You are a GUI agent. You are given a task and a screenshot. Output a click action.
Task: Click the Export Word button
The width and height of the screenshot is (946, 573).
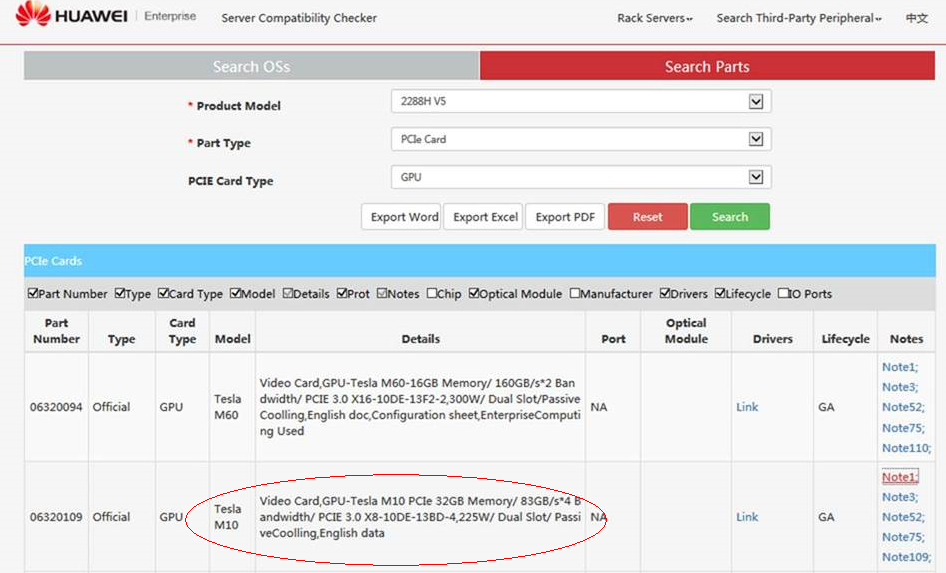click(404, 217)
